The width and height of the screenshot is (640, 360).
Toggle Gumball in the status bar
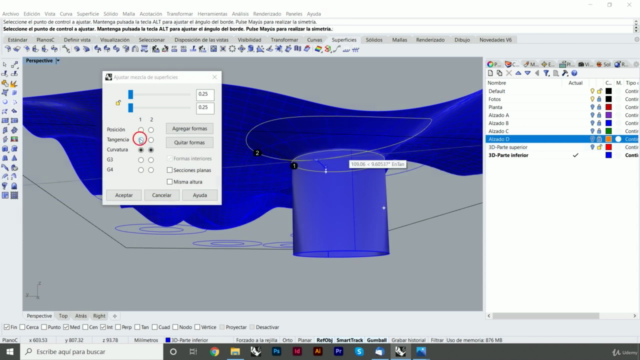(x=376, y=340)
